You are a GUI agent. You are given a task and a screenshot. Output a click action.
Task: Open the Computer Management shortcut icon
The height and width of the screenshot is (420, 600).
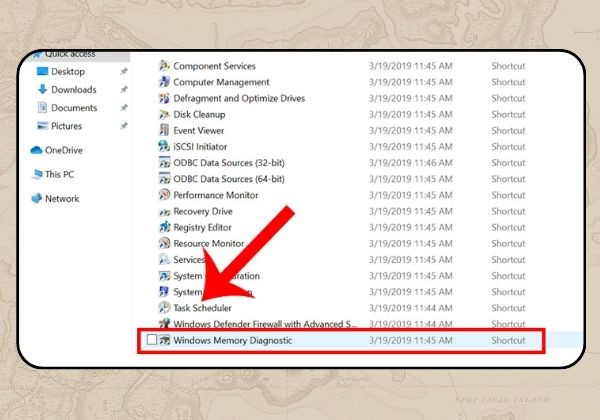pos(164,82)
